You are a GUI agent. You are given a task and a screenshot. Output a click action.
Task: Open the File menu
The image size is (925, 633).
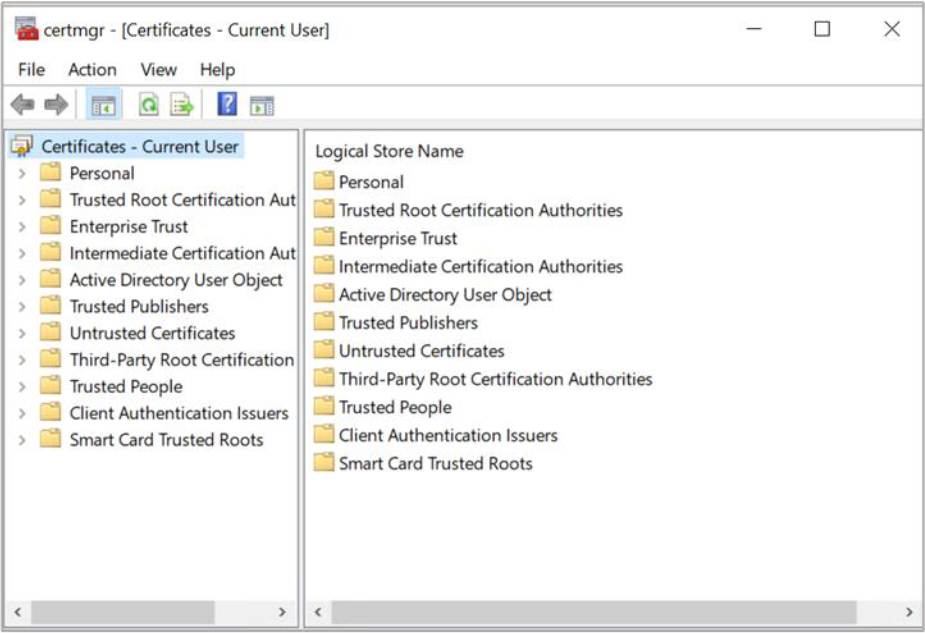(x=31, y=69)
